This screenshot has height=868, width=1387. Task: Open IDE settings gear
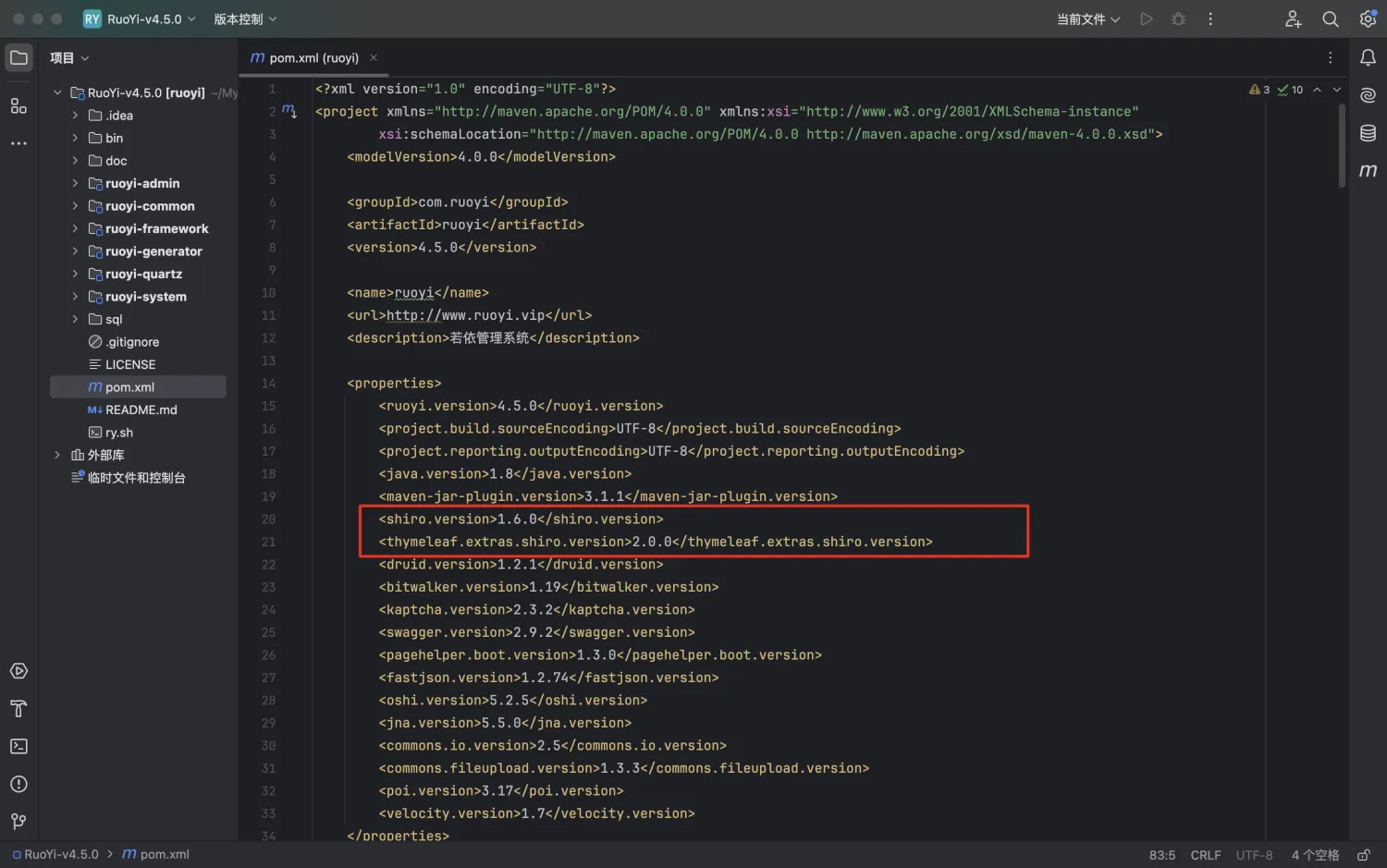(x=1368, y=18)
